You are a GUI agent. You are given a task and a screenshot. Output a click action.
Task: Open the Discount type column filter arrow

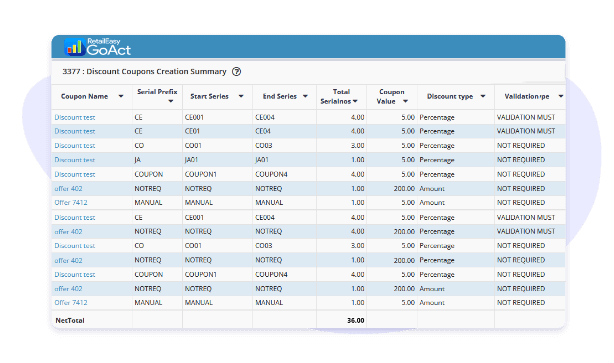click(483, 96)
